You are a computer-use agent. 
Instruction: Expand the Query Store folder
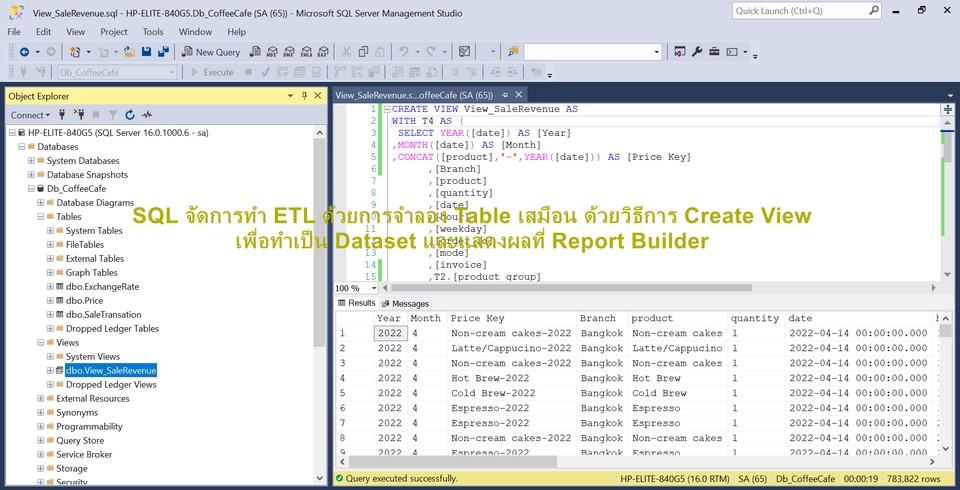tap(41, 440)
